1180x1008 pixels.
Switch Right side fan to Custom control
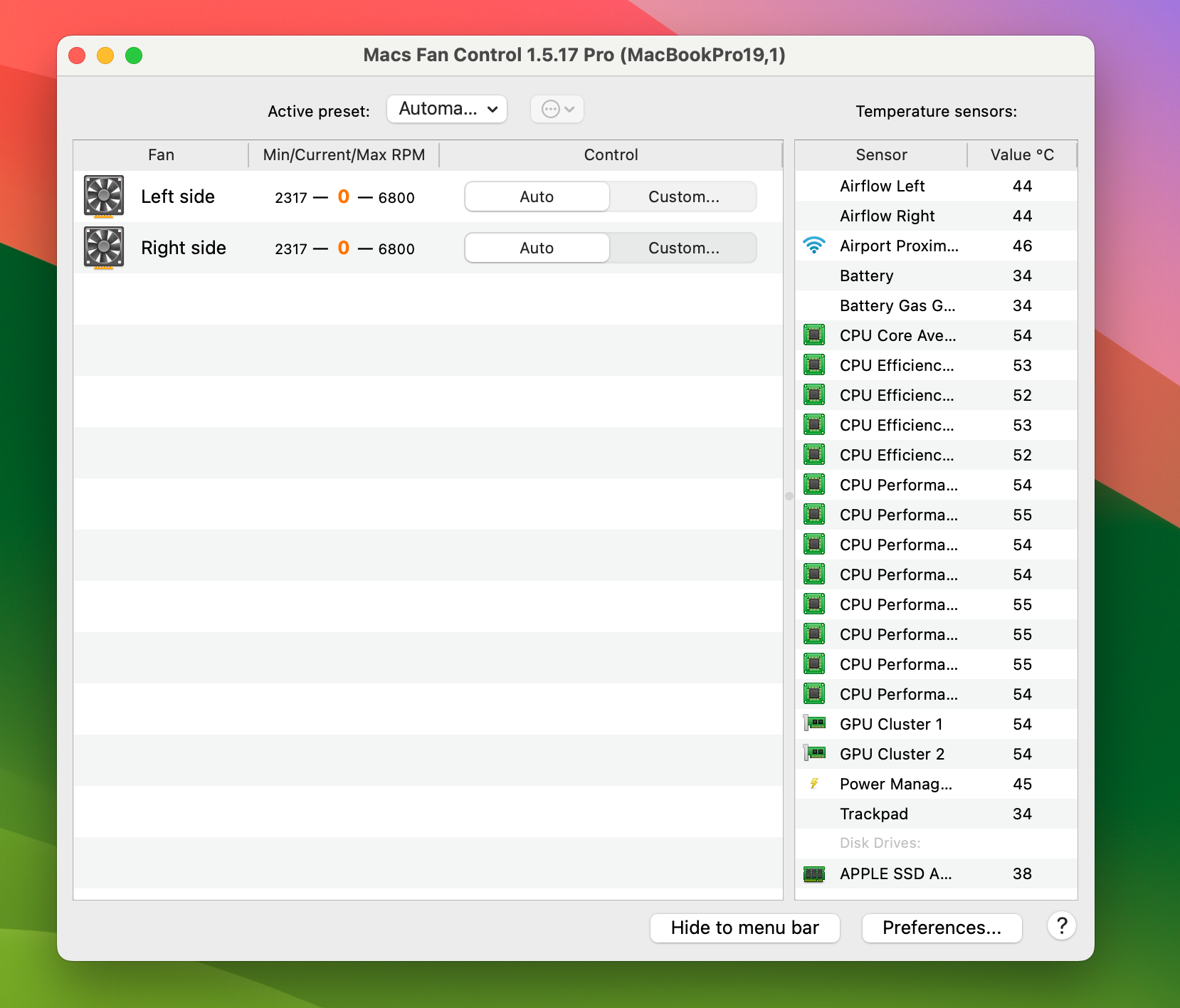tap(682, 248)
